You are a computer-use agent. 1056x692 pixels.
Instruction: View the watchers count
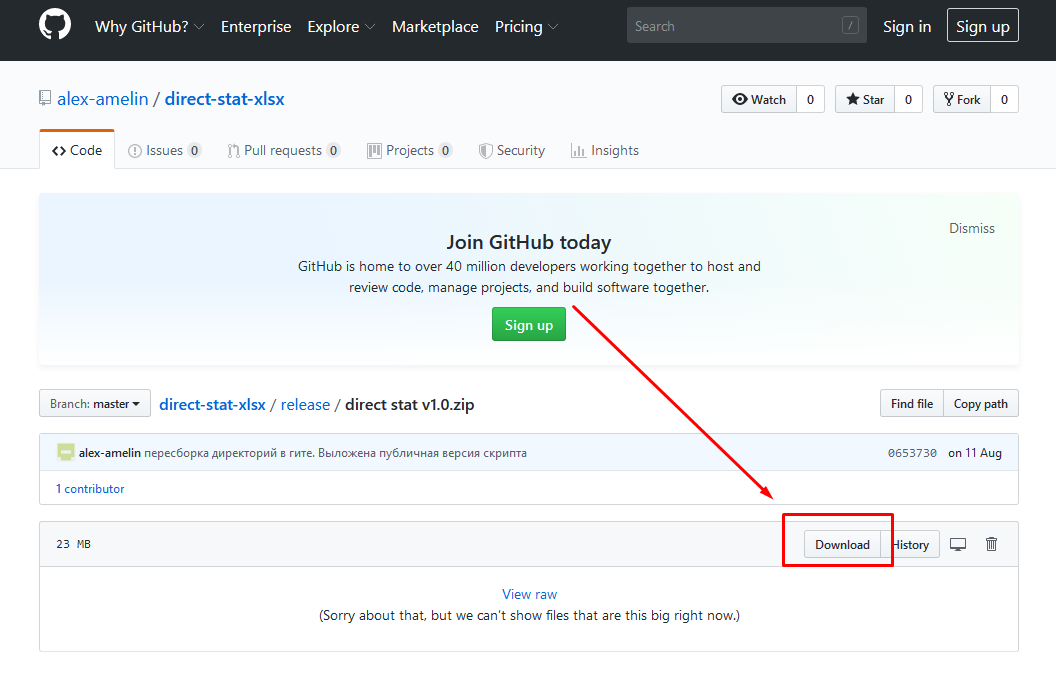tap(810, 100)
